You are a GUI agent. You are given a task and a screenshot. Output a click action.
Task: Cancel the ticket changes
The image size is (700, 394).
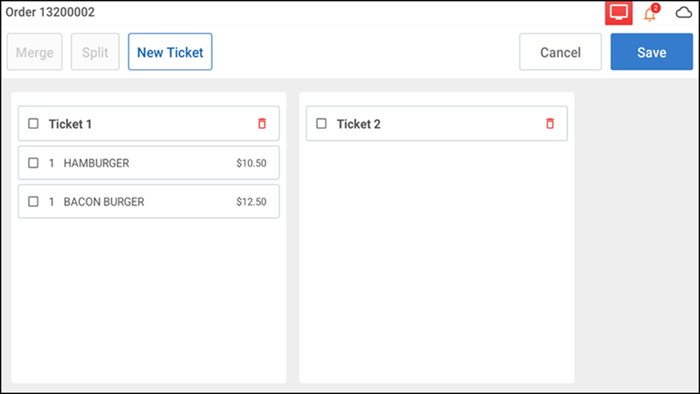pyautogui.click(x=560, y=52)
